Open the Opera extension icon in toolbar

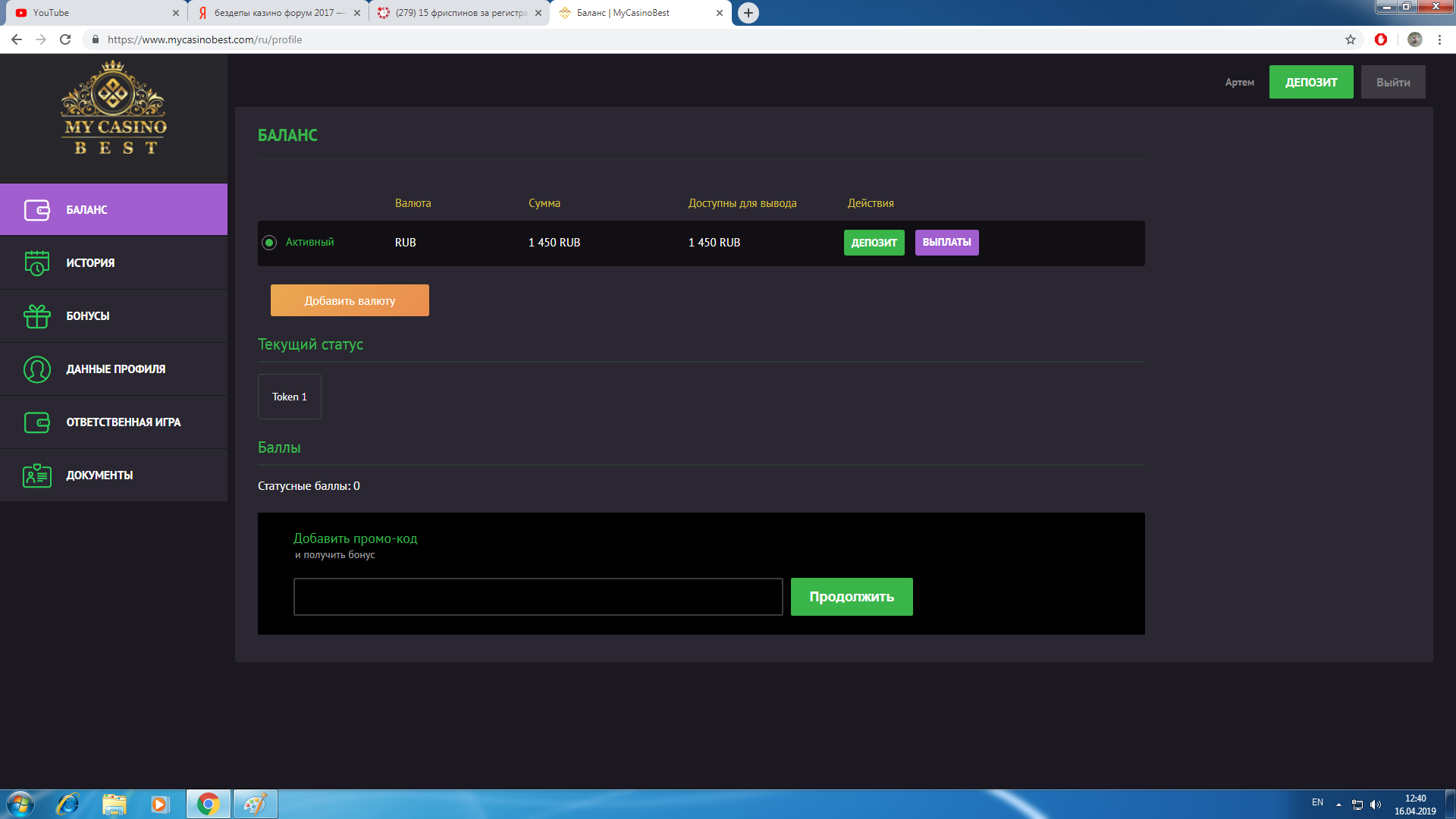1381,39
